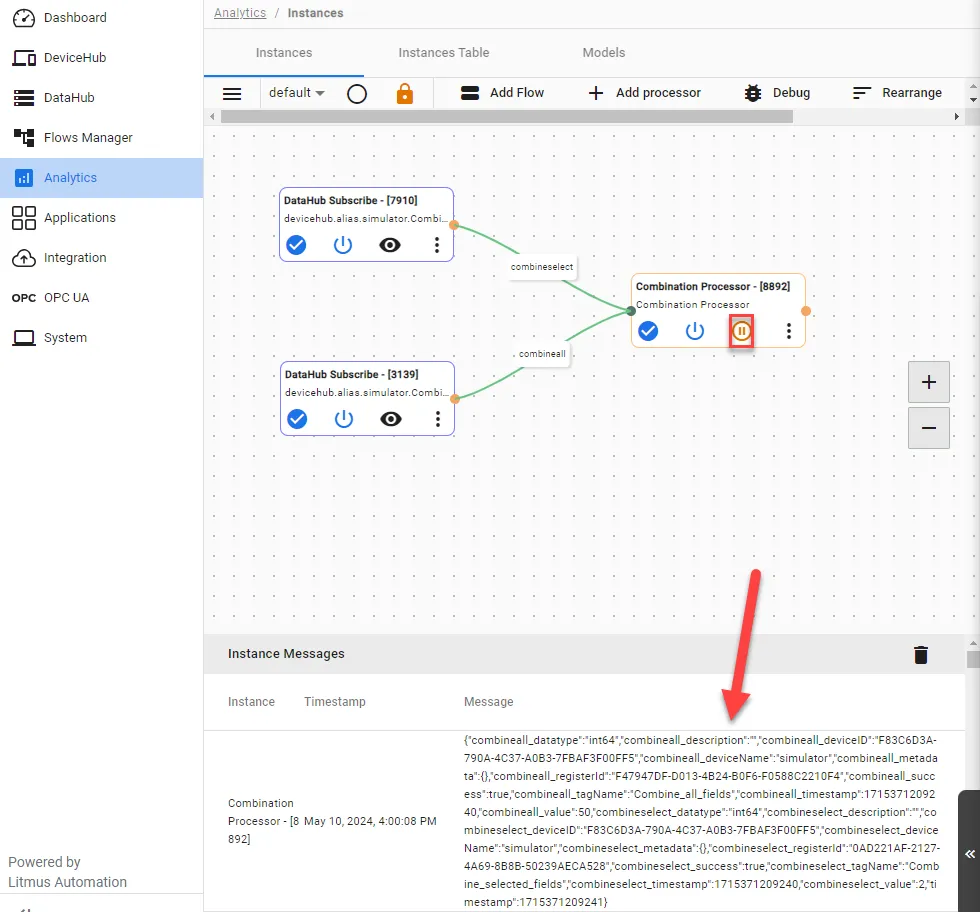Click checkmark on DataHub Subscribe [7910]
The image size is (980, 912).
click(x=296, y=245)
